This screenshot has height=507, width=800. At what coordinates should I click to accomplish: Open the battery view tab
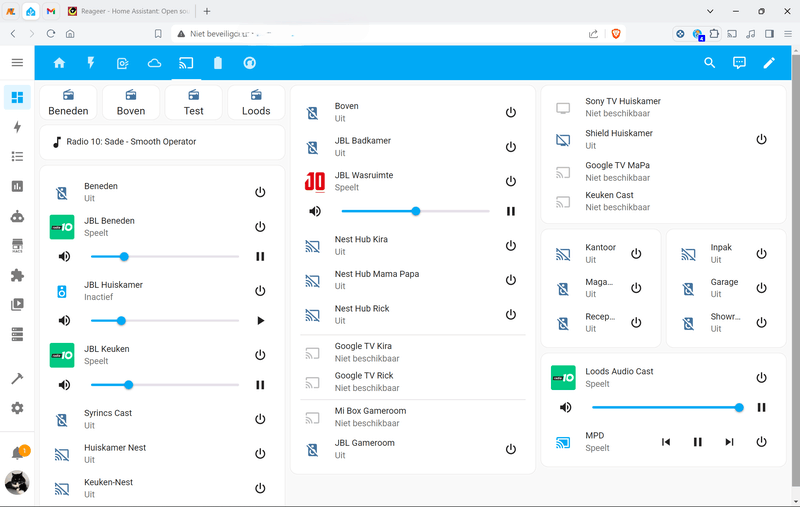218,63
